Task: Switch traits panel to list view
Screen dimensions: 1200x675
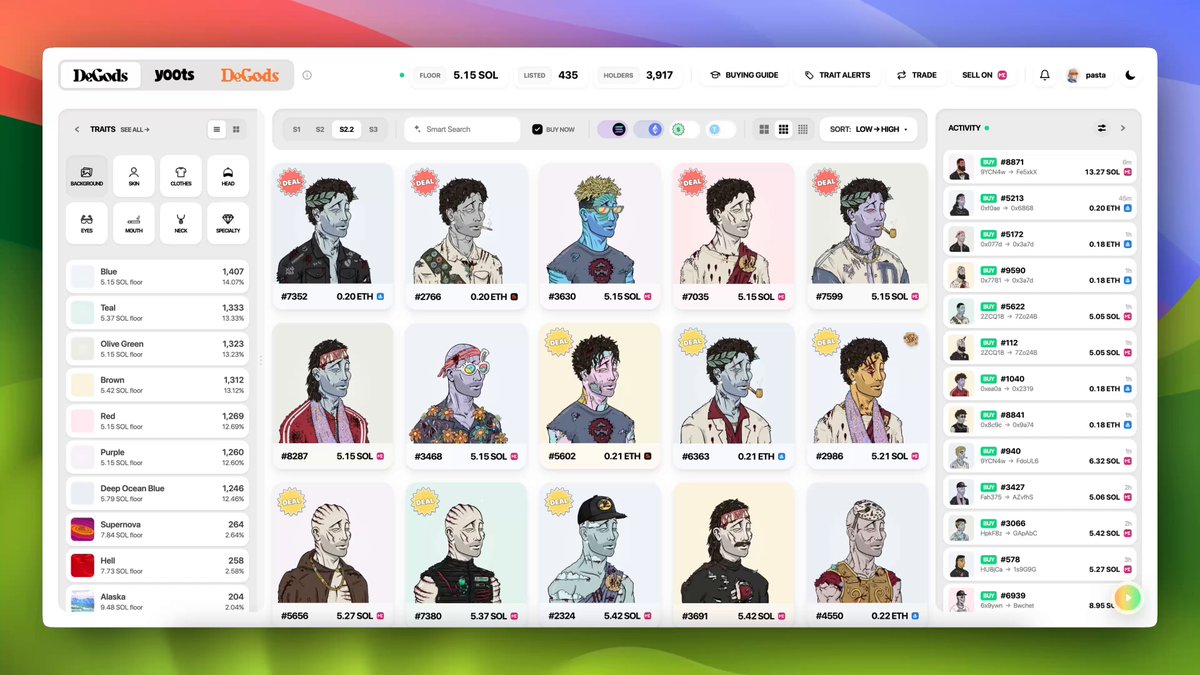Action: 217,129
